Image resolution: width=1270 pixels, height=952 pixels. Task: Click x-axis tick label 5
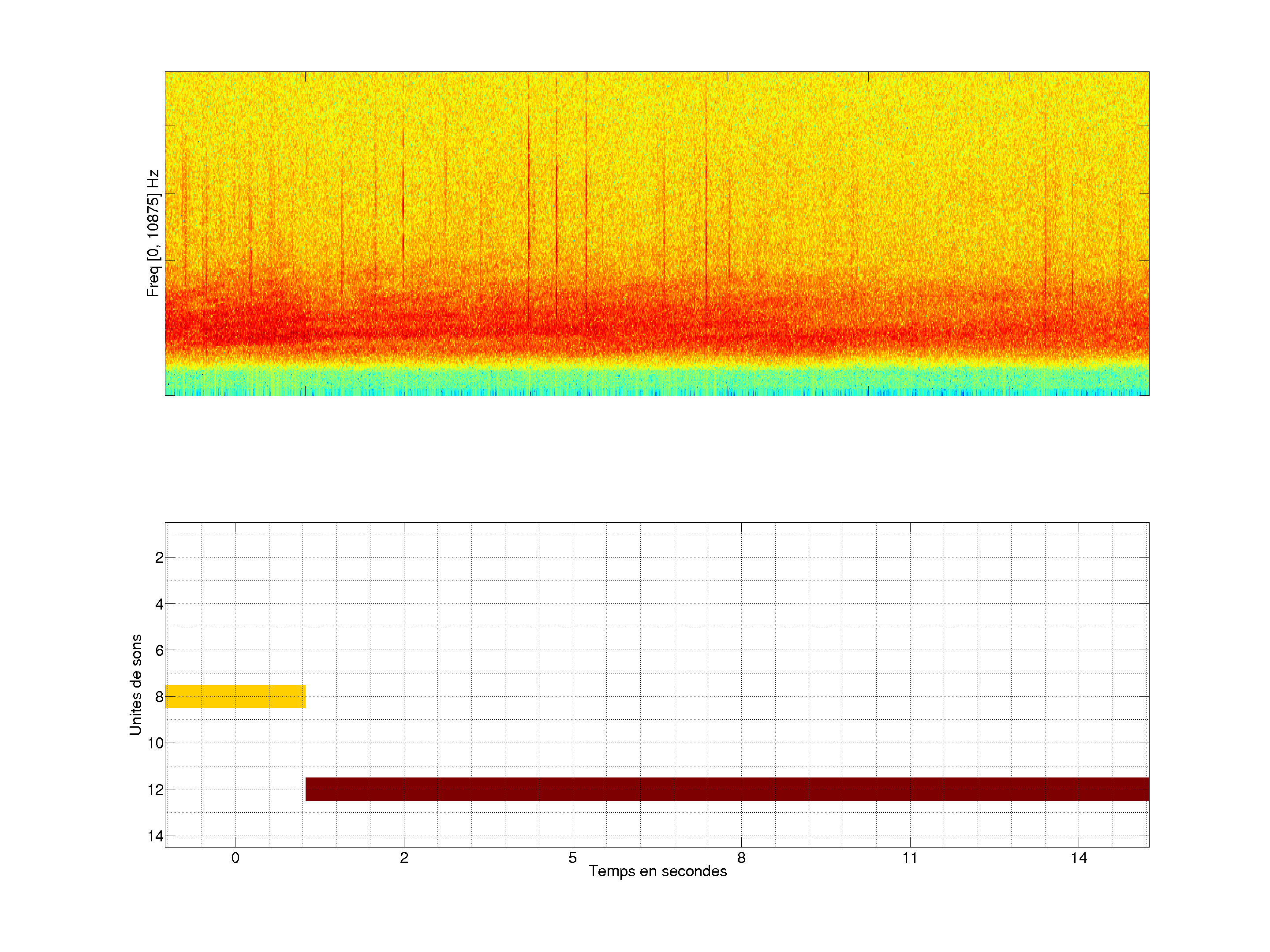coord(572,858)
